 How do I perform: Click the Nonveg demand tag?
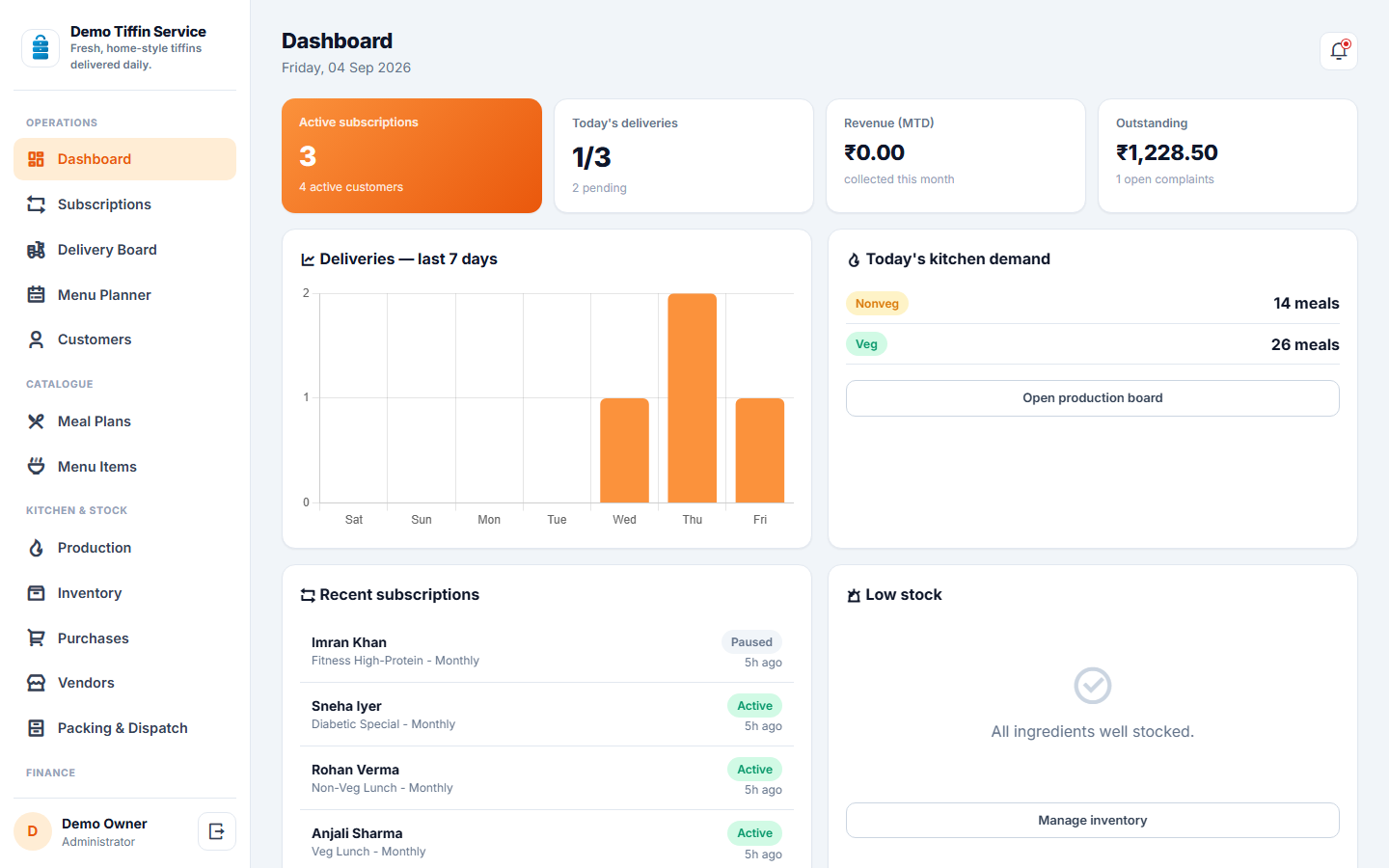877,304
